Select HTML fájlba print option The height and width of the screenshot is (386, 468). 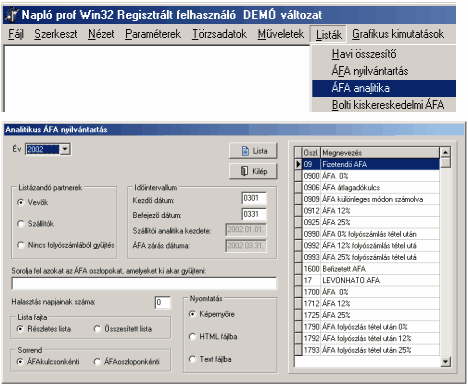pos(192,337)
